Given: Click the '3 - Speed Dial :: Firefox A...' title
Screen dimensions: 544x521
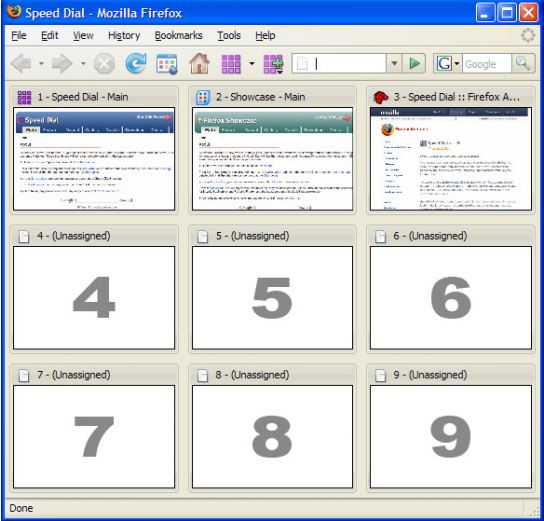Looking at the screenshot, I should coord(457,97).
